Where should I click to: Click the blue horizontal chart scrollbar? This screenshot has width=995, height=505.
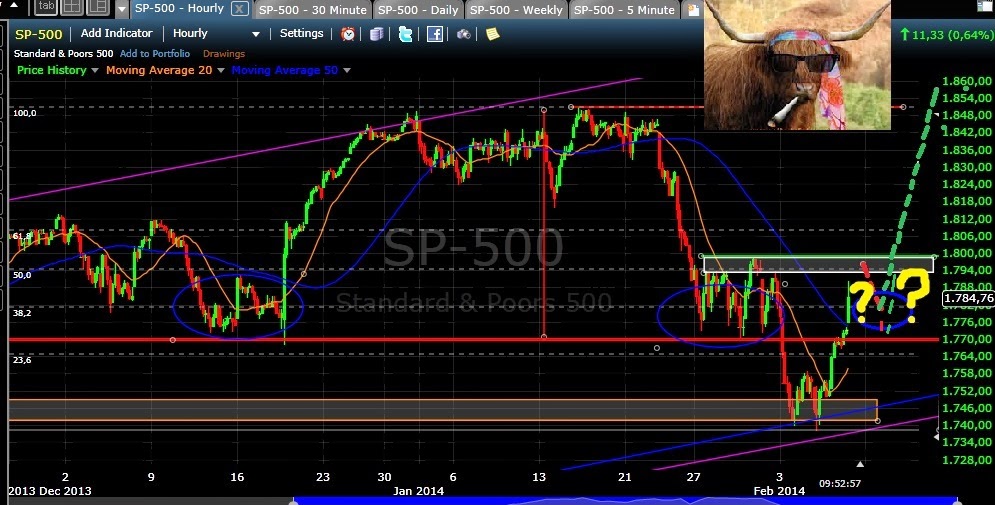tap(624, 501)
